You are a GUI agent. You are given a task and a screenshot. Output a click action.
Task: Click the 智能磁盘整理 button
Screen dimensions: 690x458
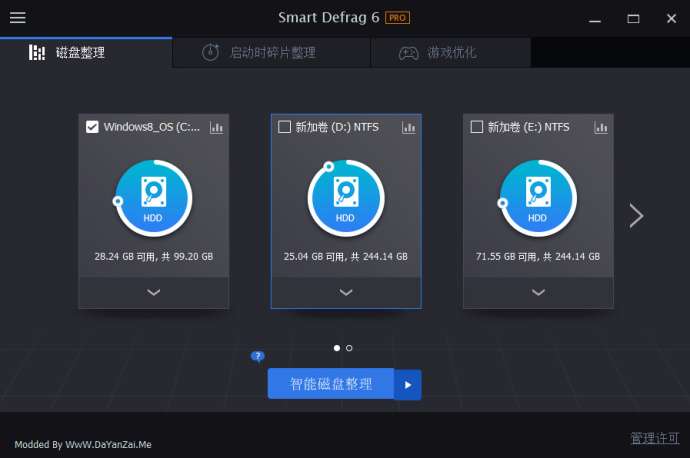(331, 384)
